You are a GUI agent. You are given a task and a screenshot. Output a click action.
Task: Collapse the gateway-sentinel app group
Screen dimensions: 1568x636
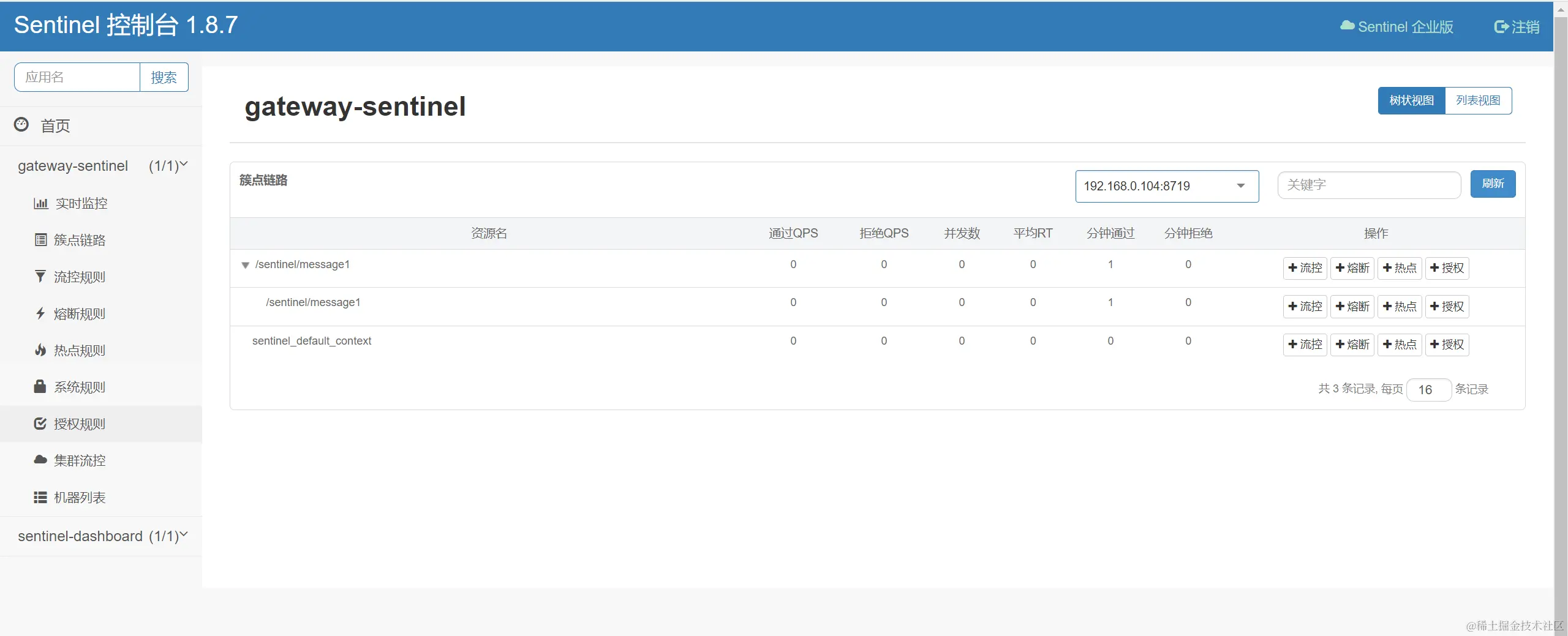[101, 166]
